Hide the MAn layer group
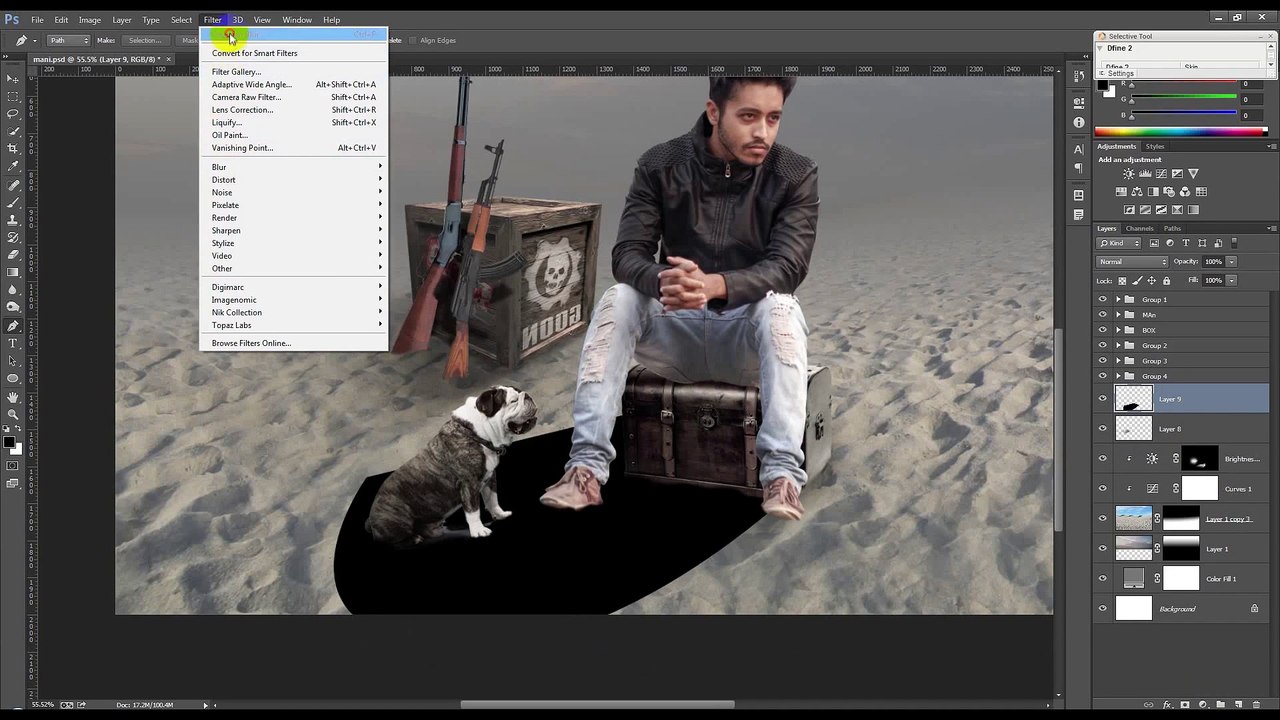 pyautogui.click(x=1103, y=315)
